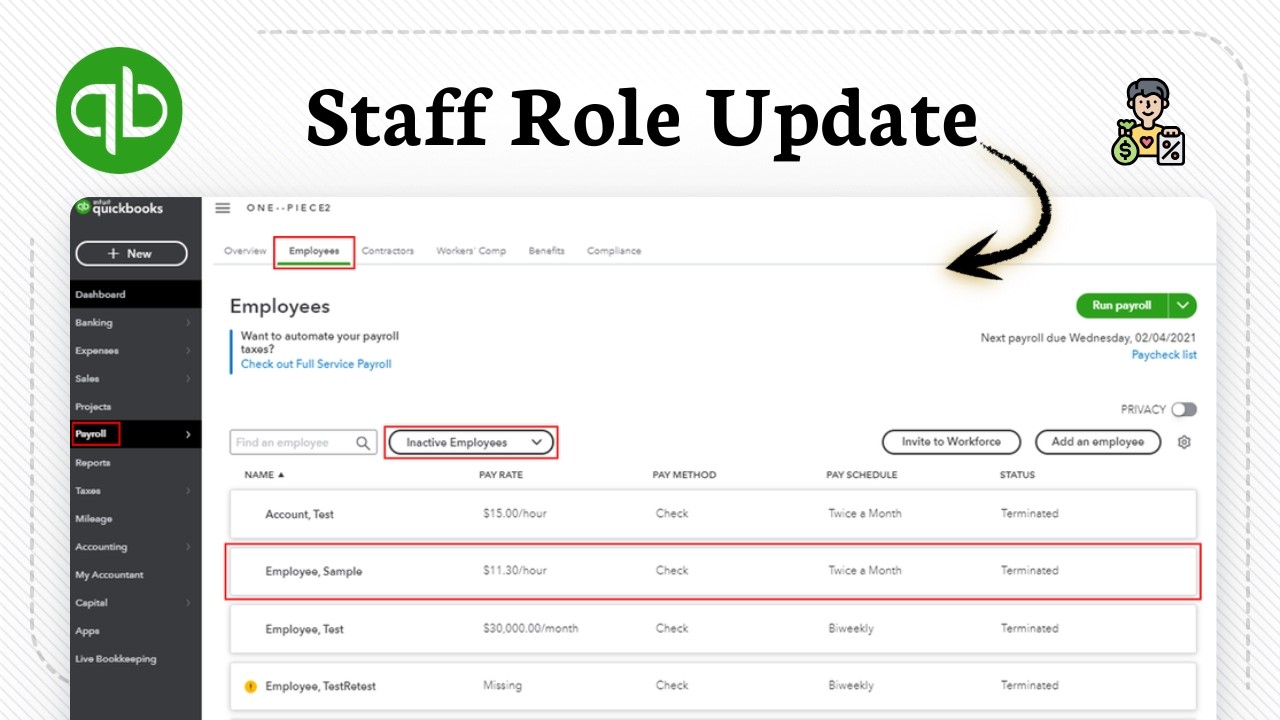Screen dimensions: 1280x720
Task: Open the Employee, Sample employee row
Action: point(713,571)
